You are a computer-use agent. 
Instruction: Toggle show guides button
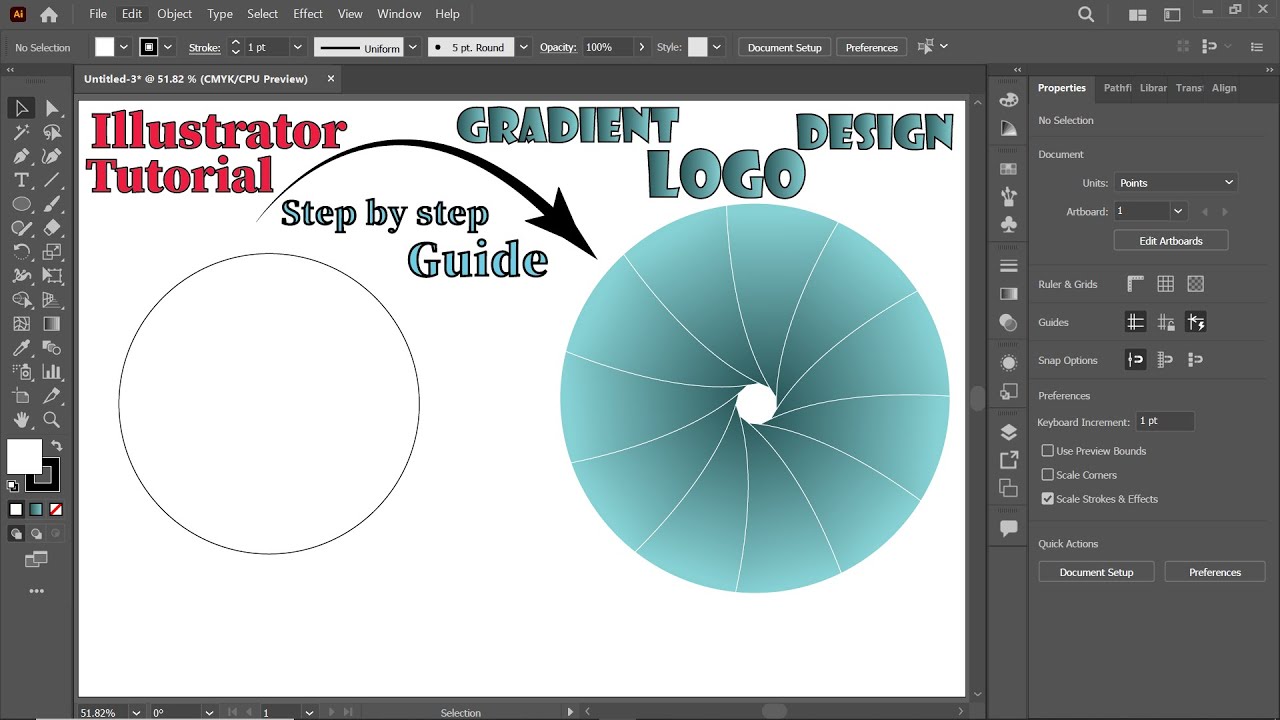(1135, 322)
